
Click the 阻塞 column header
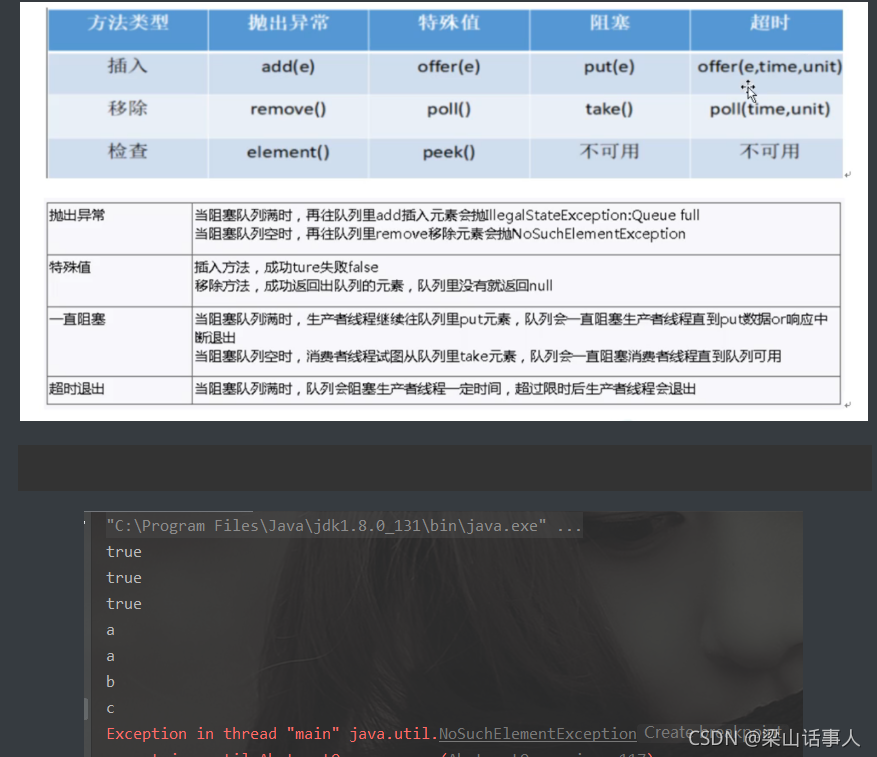click(x=609, y=23)
